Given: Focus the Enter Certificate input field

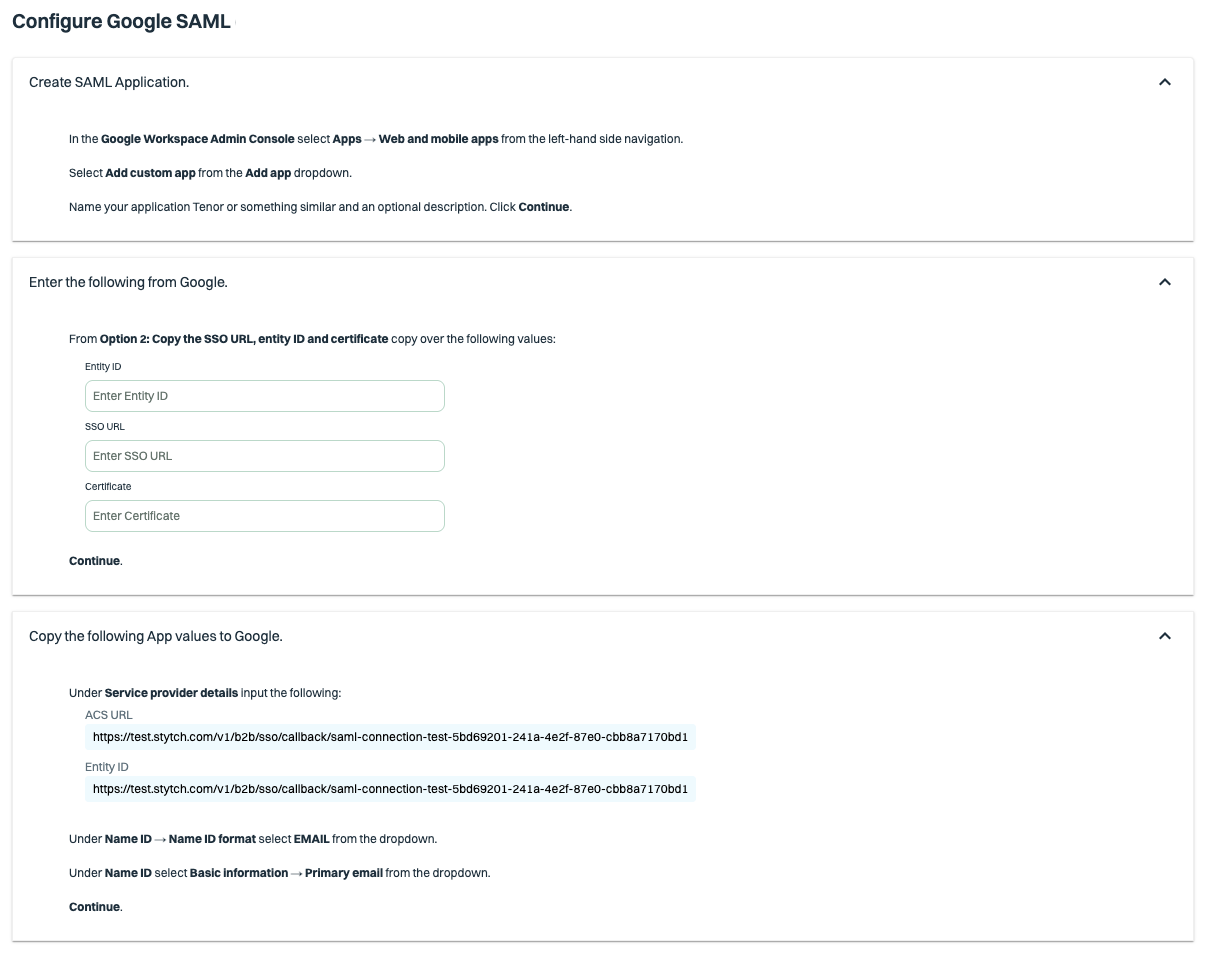Looking at the screenshot, I should pyautogui.click(x=265, y=516).
